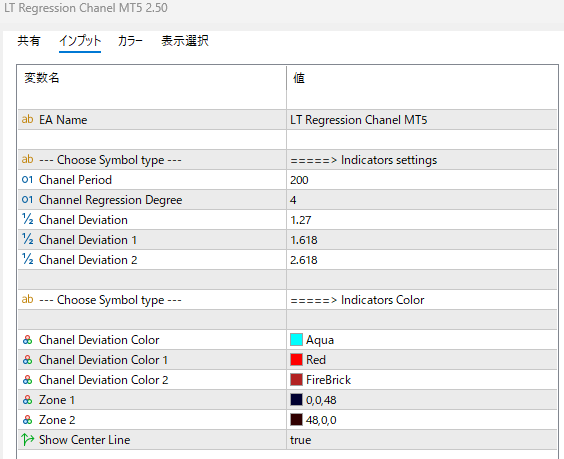
Task: Click the color icon next to Zone 1
Action: (x=28, y=400)
